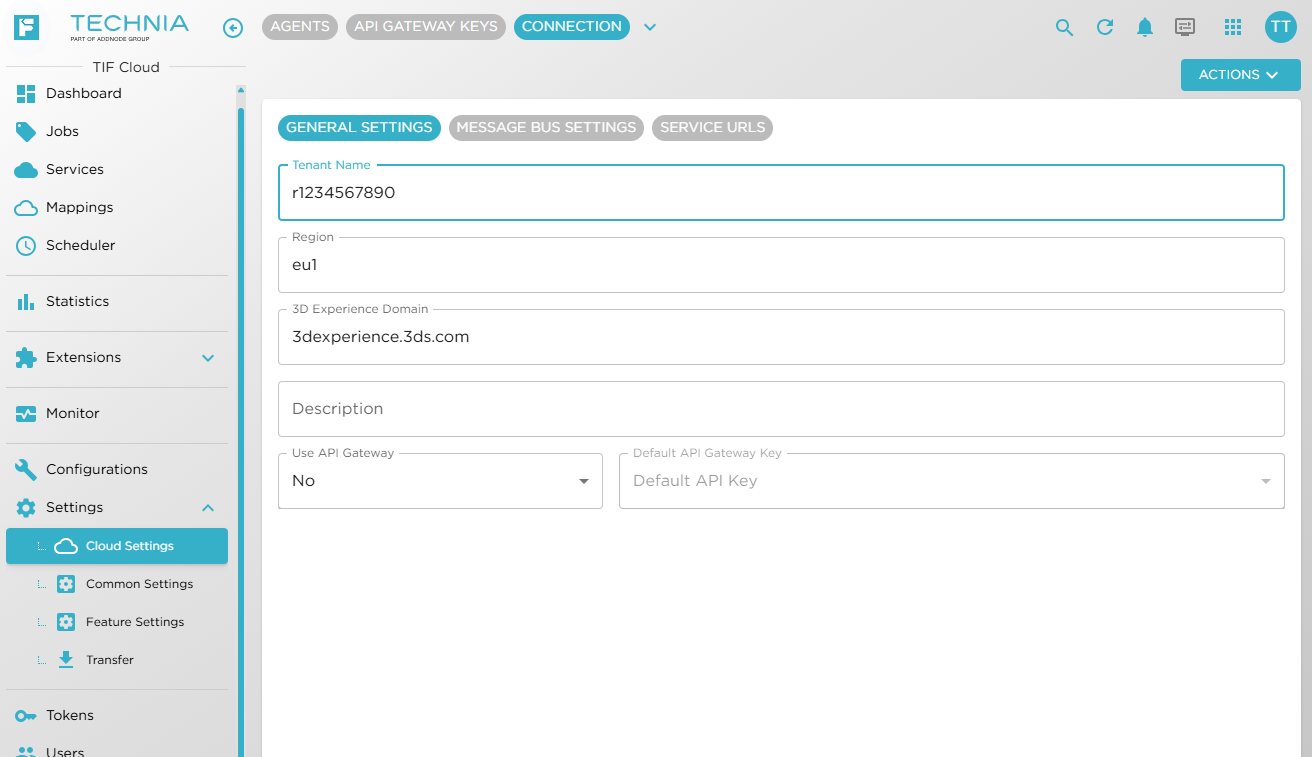This screenshot has width=1312, height=757.
Task: Open Jobs tag icon item
Action: tap(117, 131)
